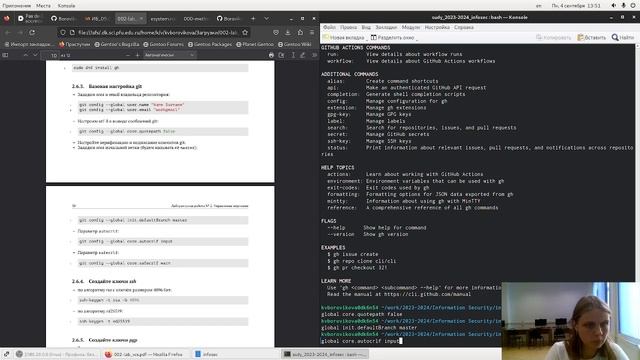The height and width of the screenshot is (360, 640).
Task: Click the show desktop icon in taskbar
Action: pos(6,354)
